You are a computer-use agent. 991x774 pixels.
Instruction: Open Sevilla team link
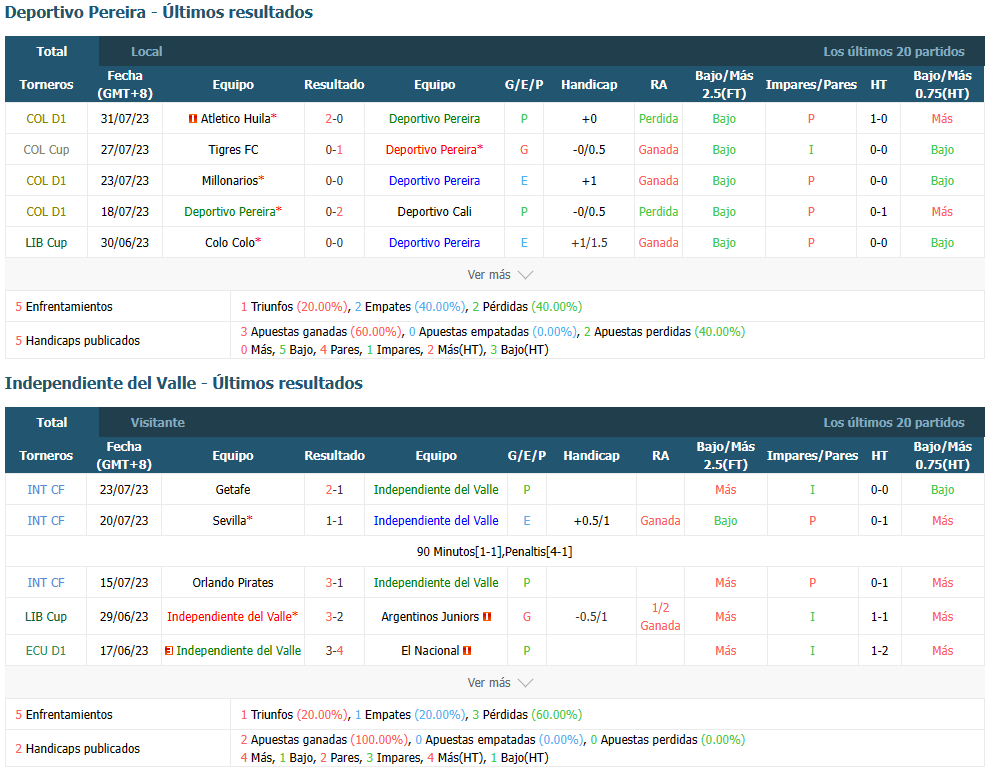tap(229, 521)
